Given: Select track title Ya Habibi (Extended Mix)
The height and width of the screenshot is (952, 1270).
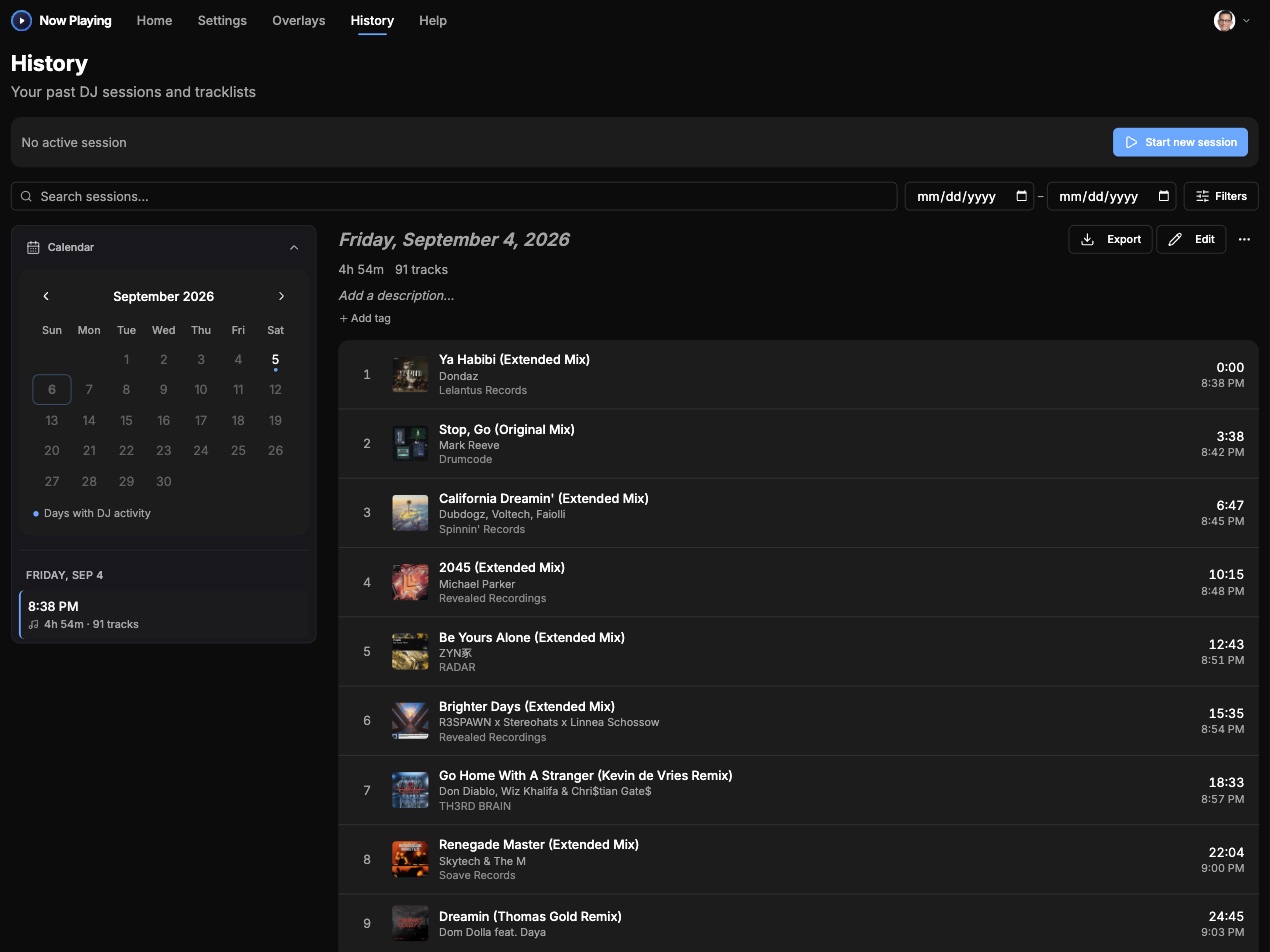Looking at the screenshot, I should click(514, 359).
